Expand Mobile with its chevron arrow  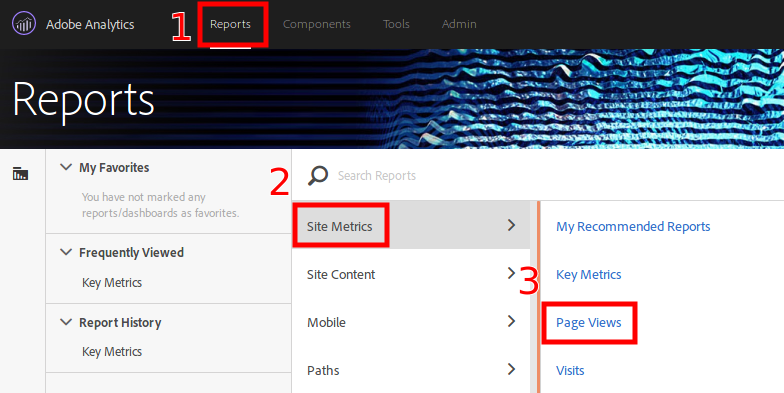[x=511, y=321]
